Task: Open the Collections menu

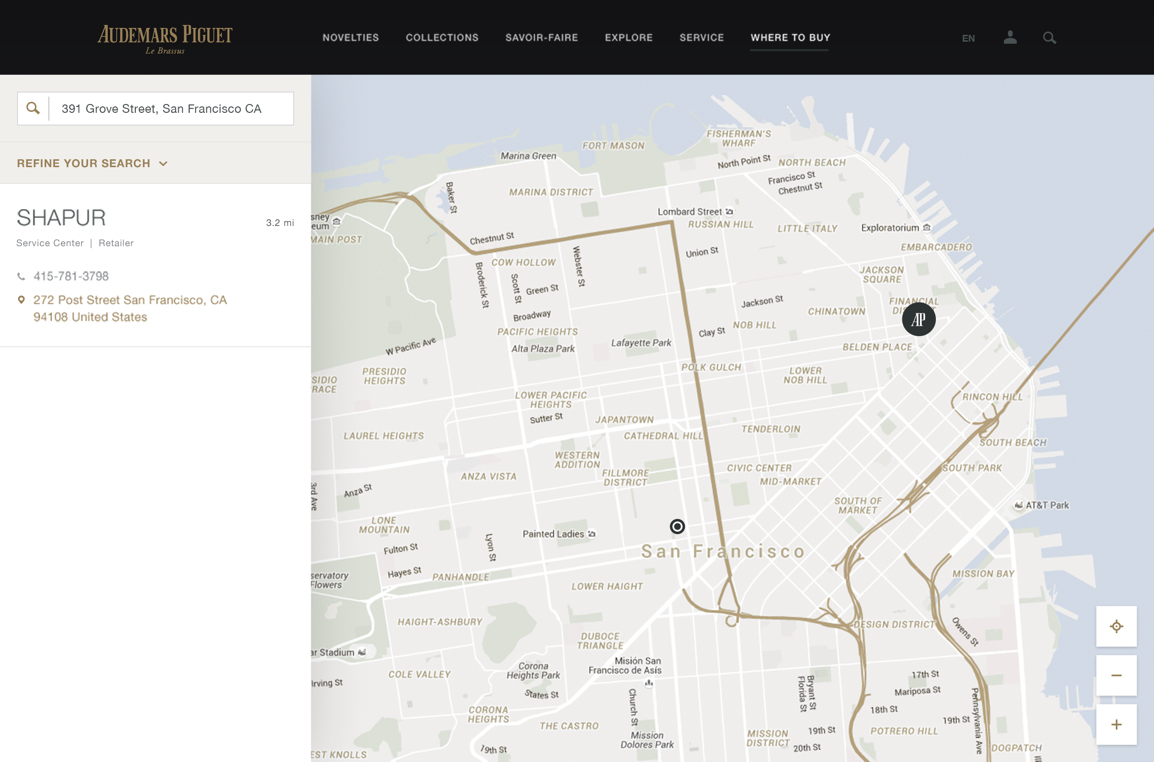Action: [x=442, y=38]
